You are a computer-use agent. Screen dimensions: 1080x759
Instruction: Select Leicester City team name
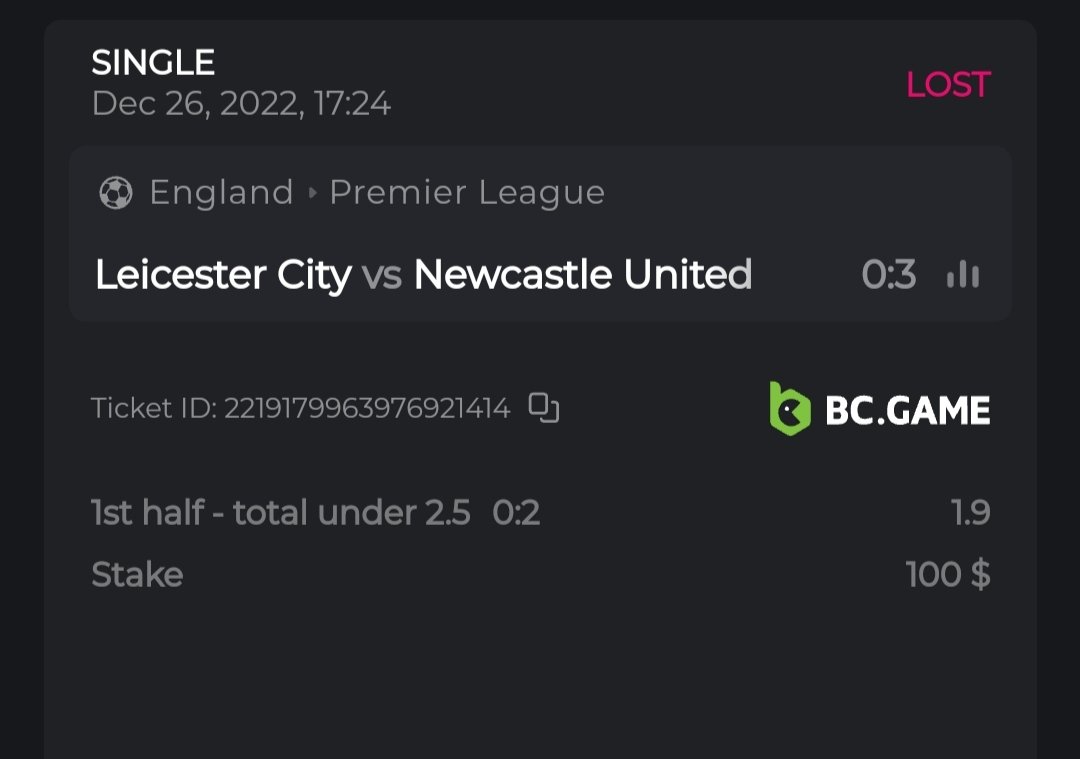pos(223,275)
